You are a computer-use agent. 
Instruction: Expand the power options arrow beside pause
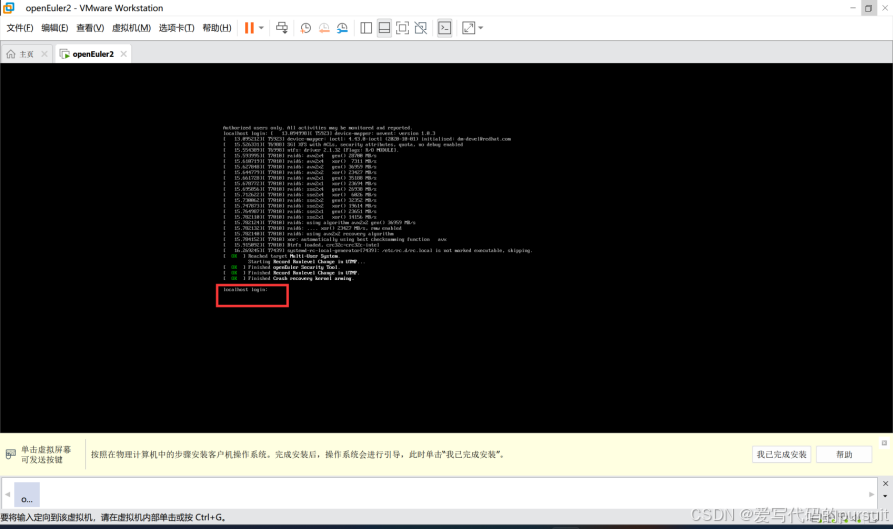click(261, 28)
